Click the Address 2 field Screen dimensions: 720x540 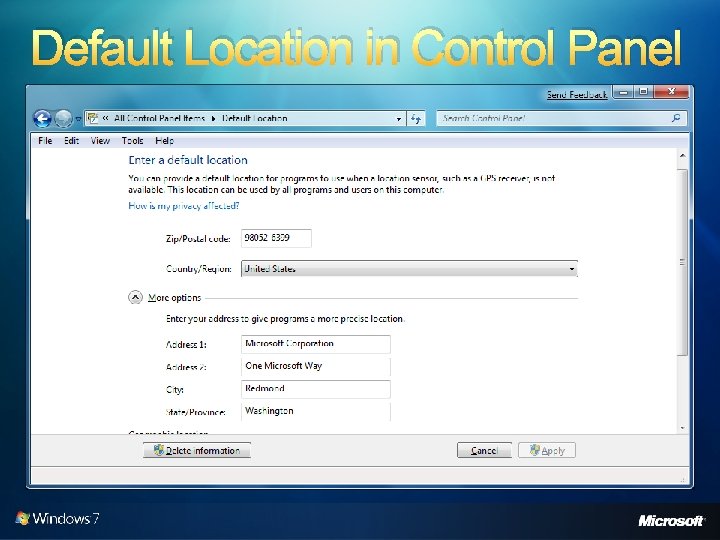[x=316, y=366]
